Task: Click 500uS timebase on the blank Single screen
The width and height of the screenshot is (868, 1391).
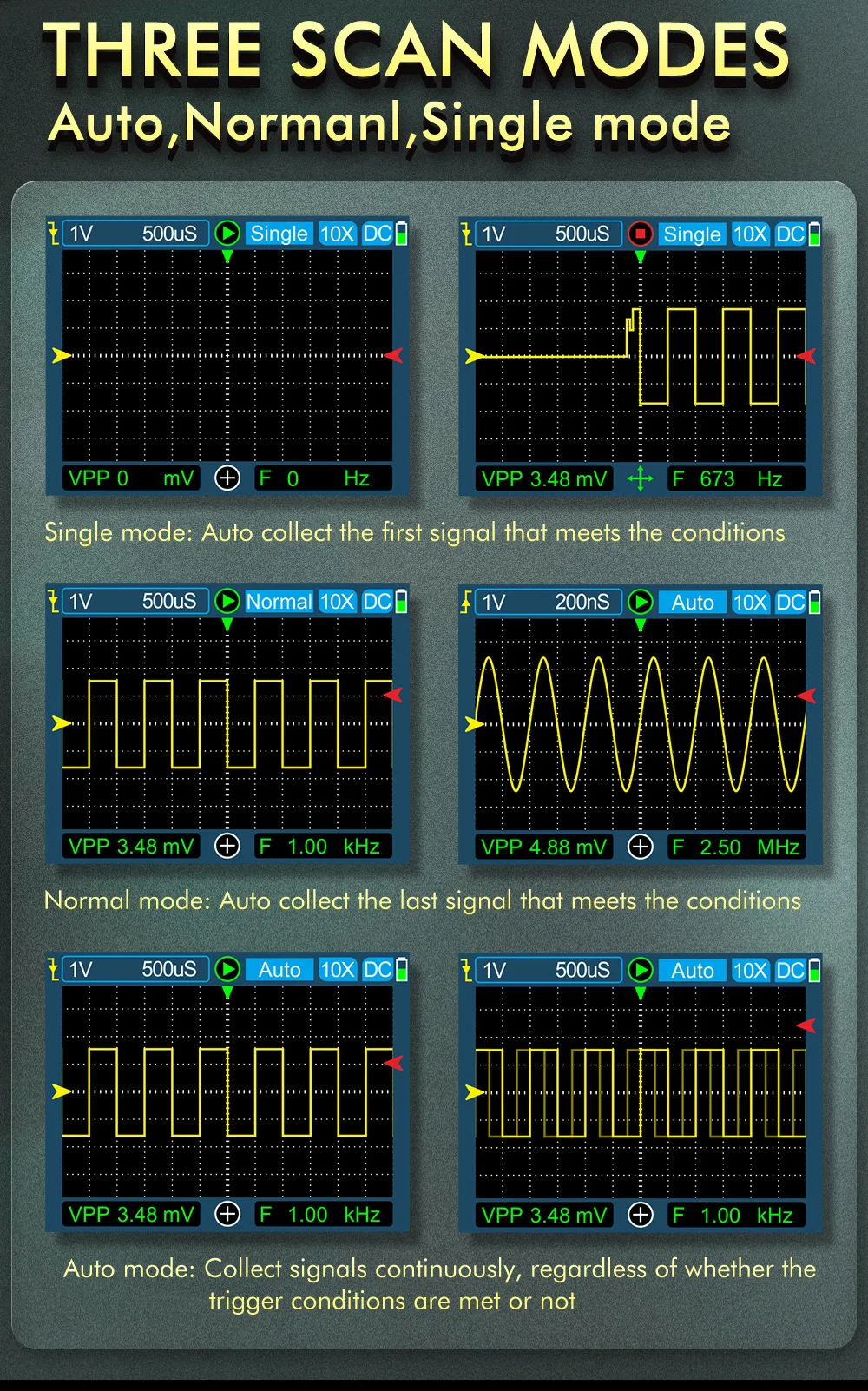Action: click(169, 233)
